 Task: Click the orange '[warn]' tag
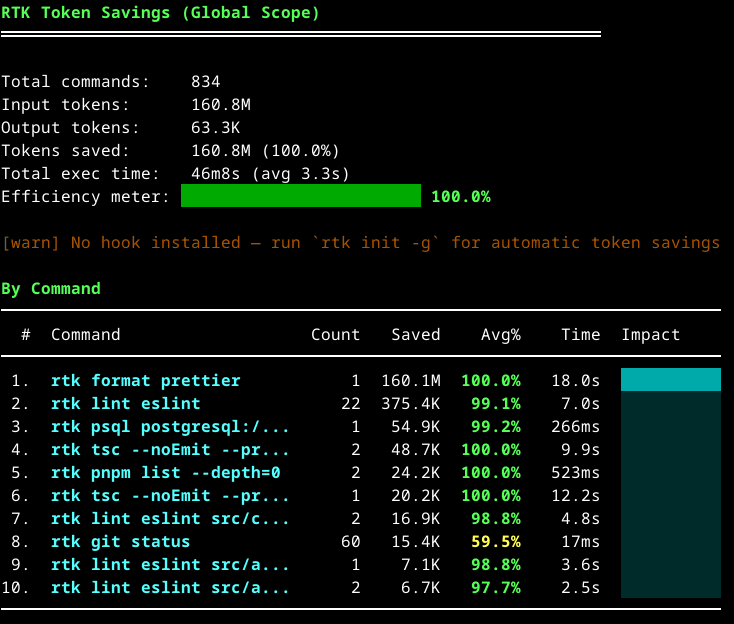[31, 243]
